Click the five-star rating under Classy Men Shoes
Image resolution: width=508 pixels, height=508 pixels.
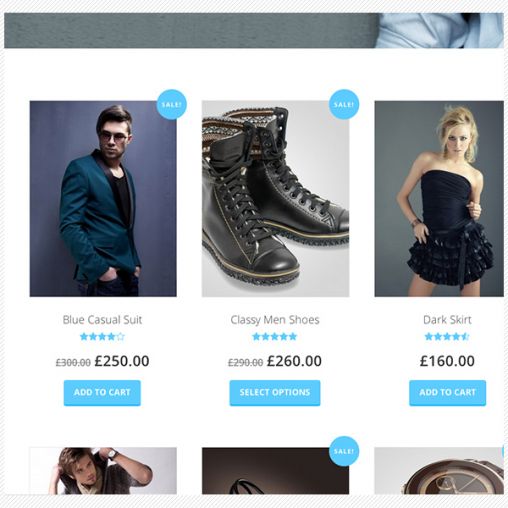click(275, 337)
